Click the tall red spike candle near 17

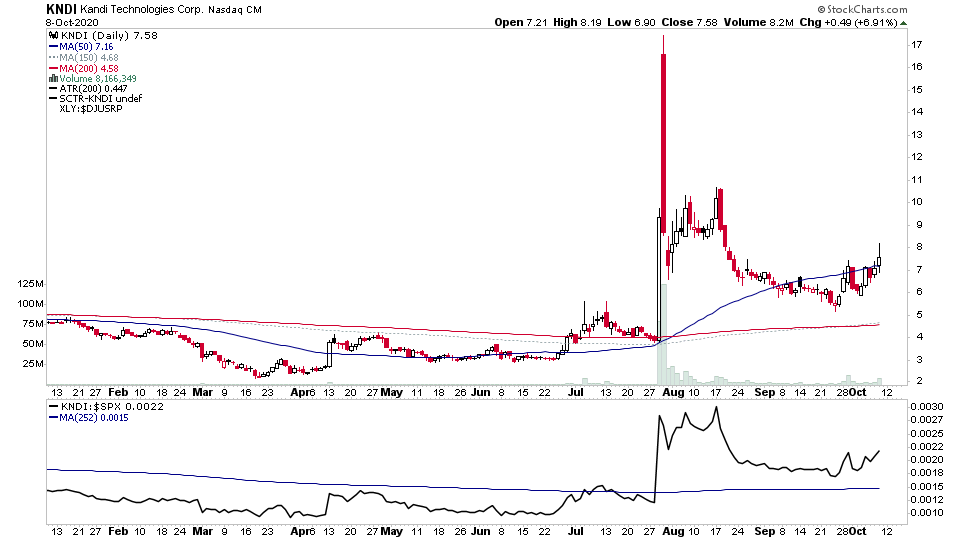[x=664, y=135]
